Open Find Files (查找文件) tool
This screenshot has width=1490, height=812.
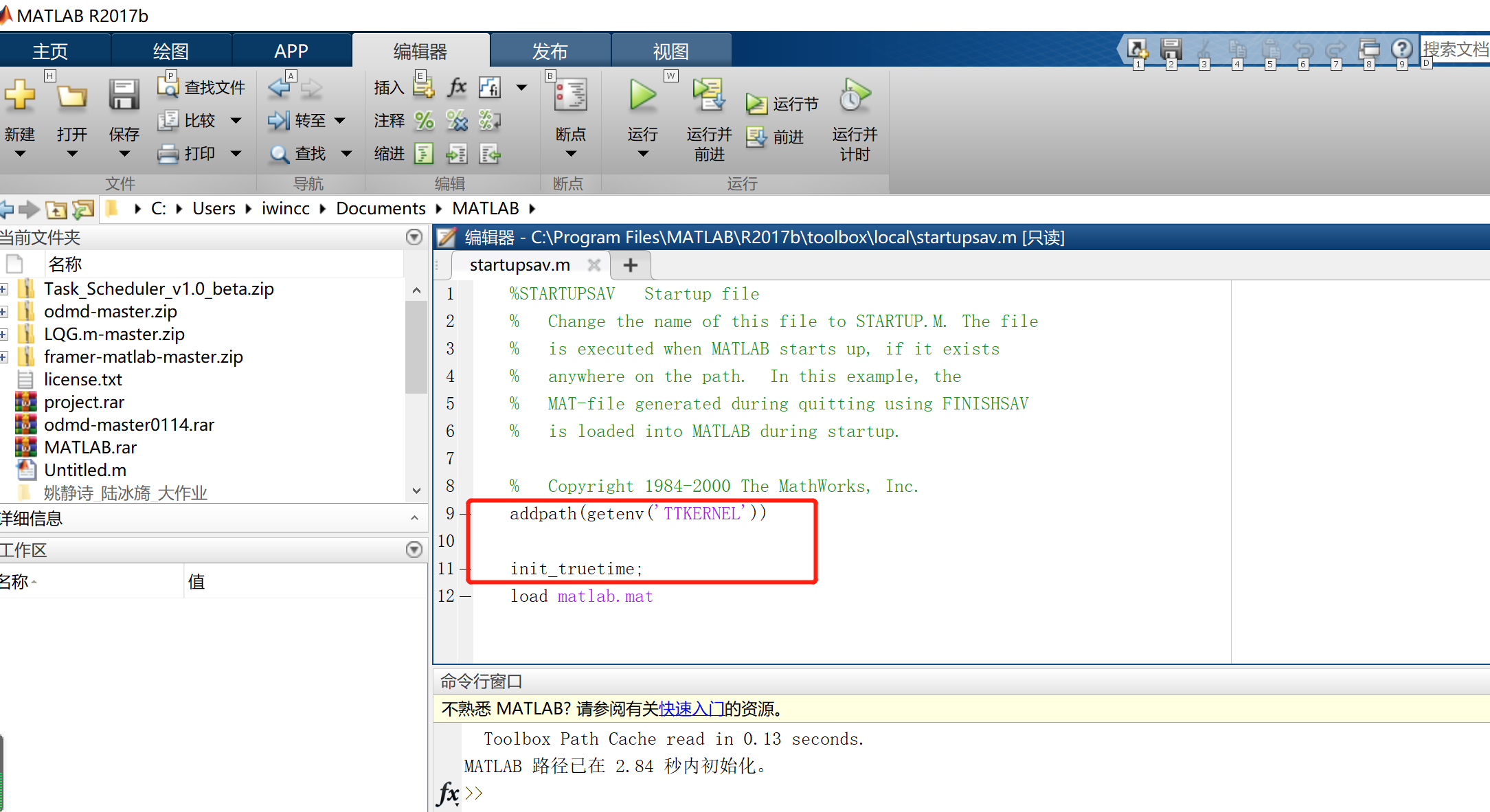[201, 86]
